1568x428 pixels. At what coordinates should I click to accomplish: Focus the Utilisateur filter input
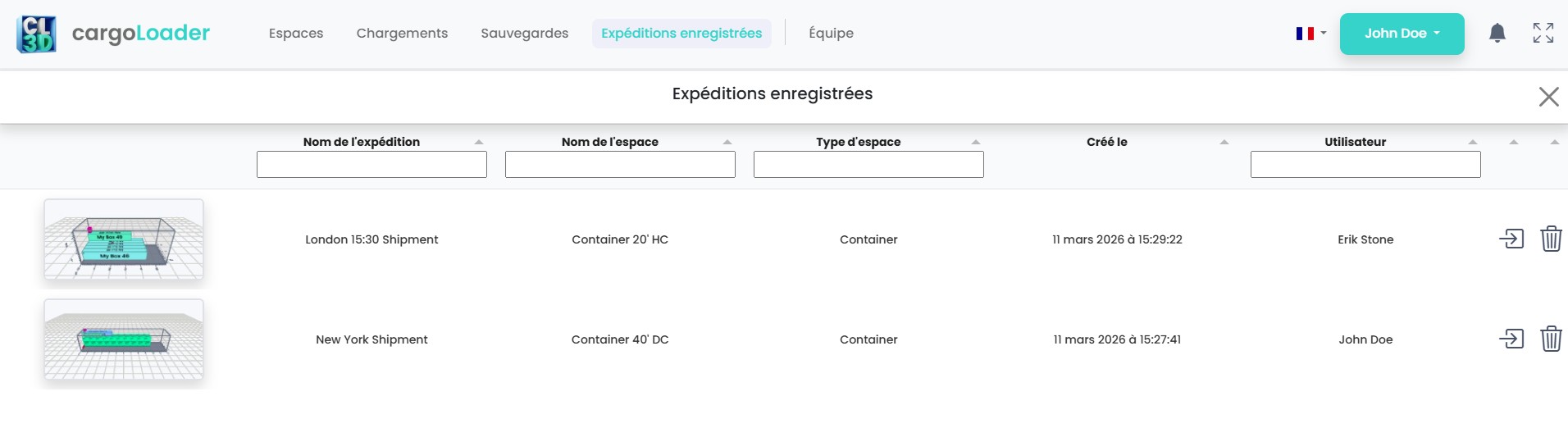click(x=1365, y=165)
